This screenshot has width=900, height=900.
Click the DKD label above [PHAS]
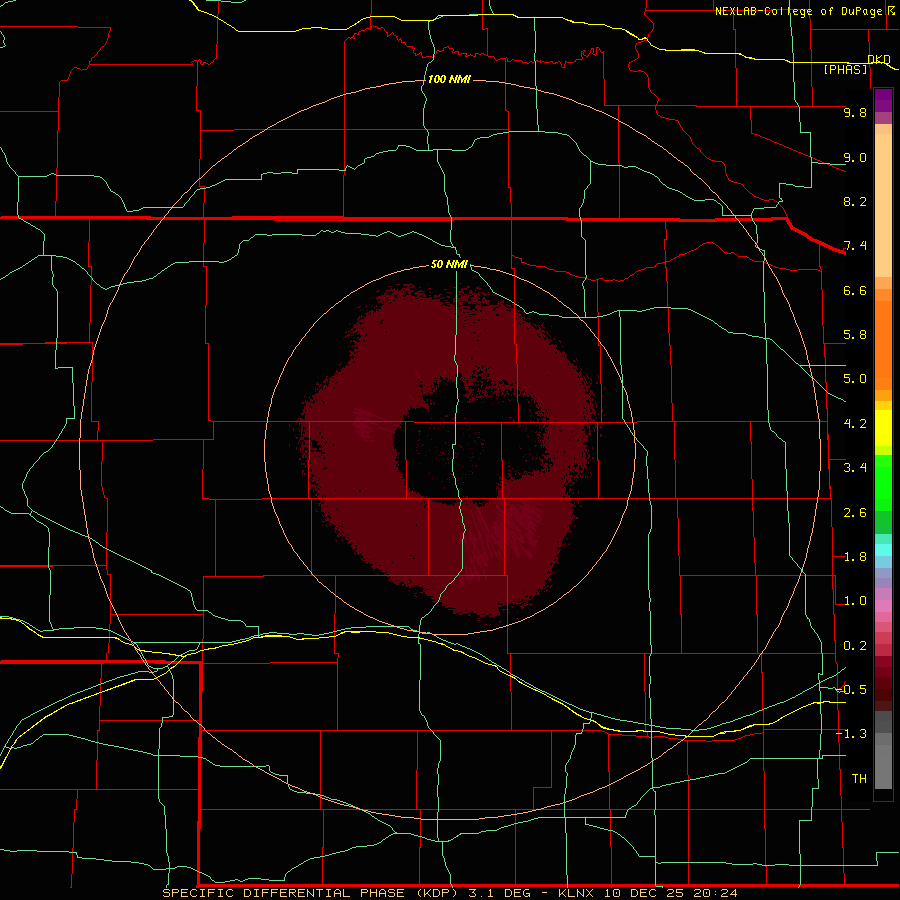click(x=879, y=59)
